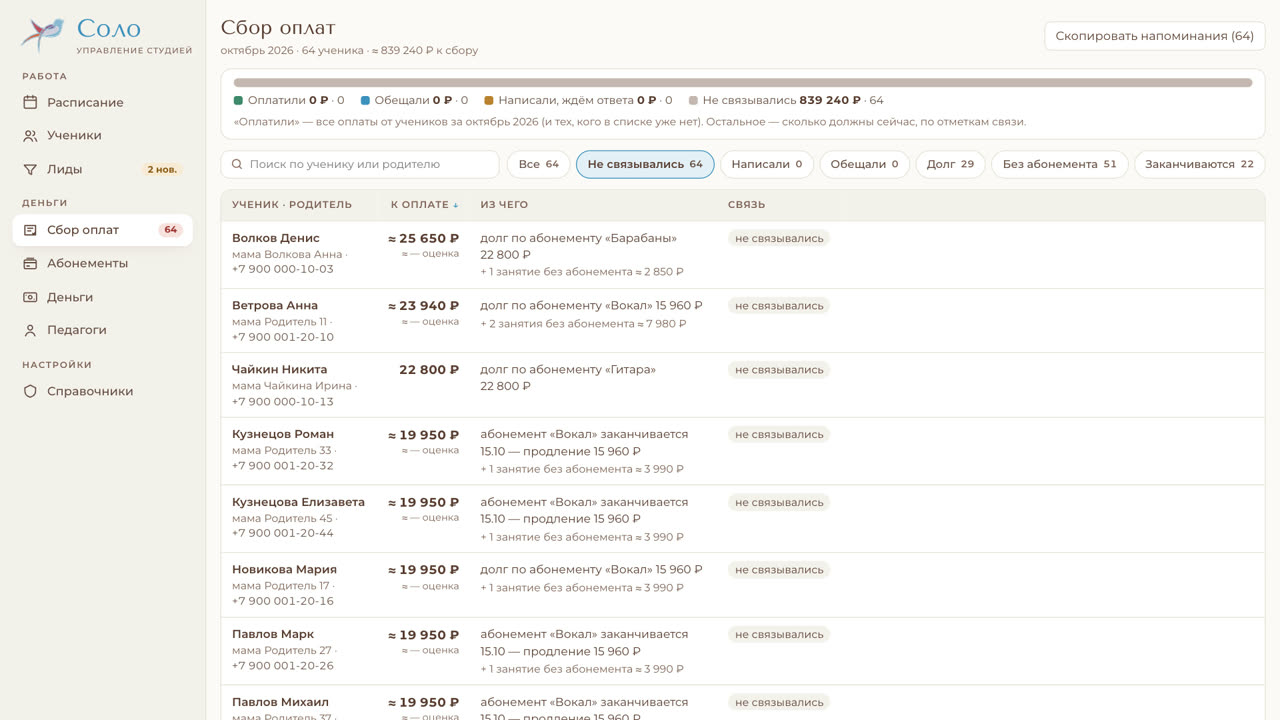Screen dimensions: 1280x720
Task: Focus the student or parent search field
Action: click(x=360, y=164)
